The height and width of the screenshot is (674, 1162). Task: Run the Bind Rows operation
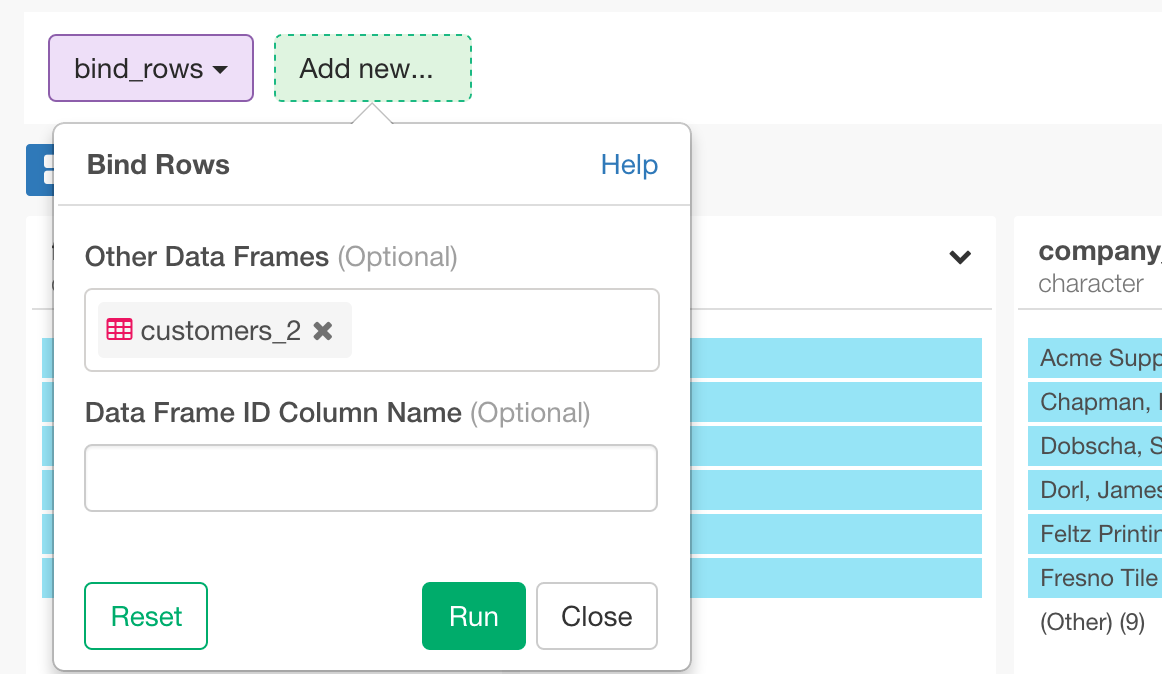[473, 616]
